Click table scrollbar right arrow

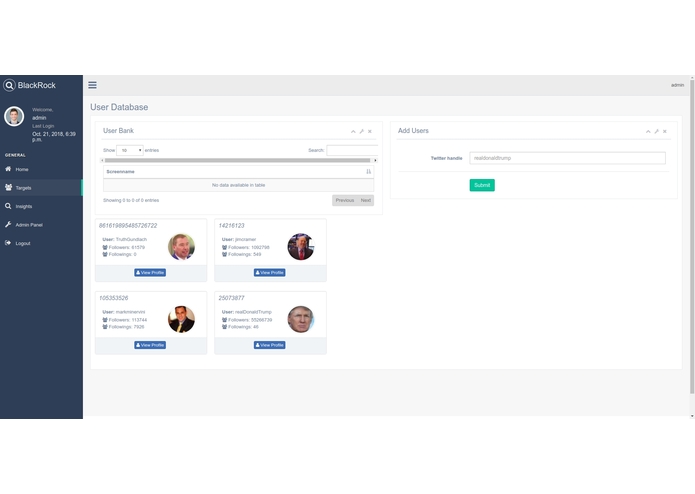(x=375, y=160)
